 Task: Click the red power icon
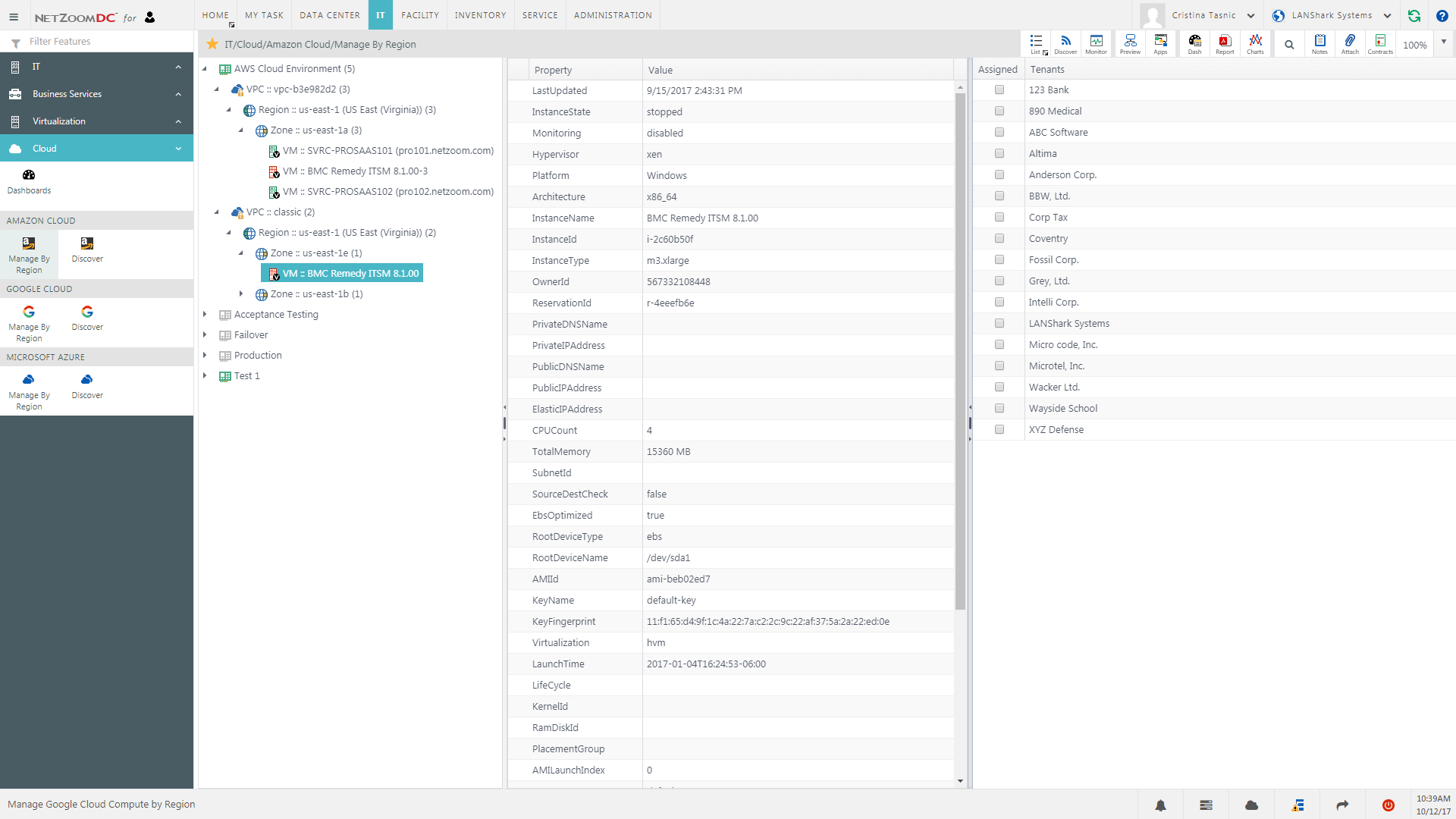1388,805
